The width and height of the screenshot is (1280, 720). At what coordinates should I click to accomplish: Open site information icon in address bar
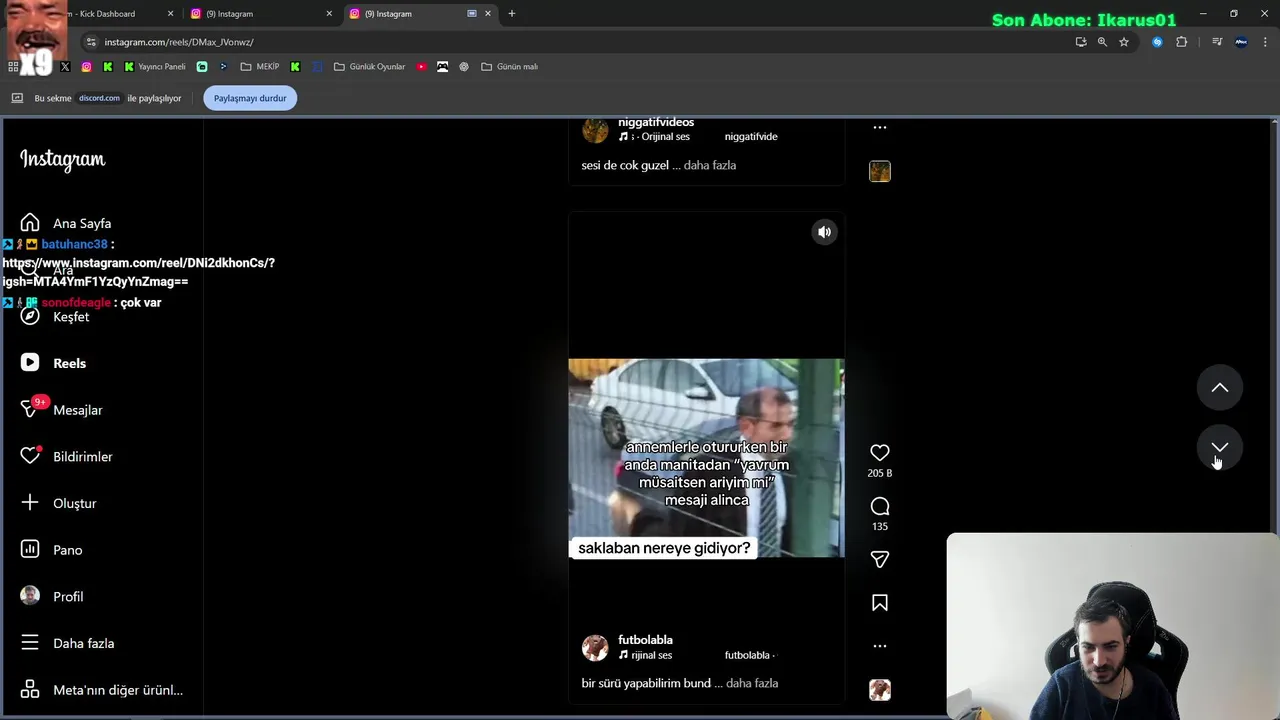(x=91, y=42)
